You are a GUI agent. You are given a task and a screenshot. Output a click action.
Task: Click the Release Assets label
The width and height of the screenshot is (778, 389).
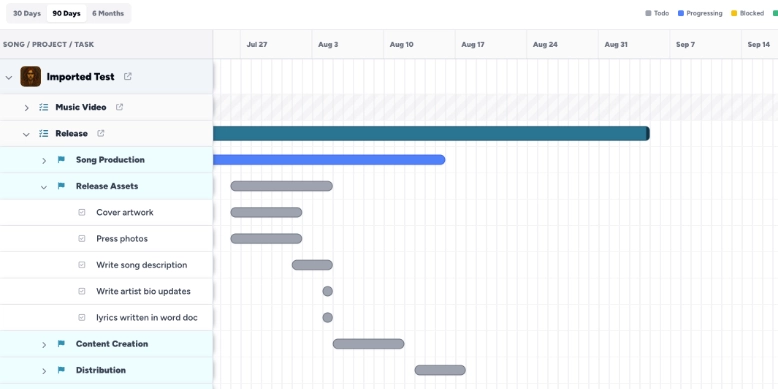tap(107, 186)
